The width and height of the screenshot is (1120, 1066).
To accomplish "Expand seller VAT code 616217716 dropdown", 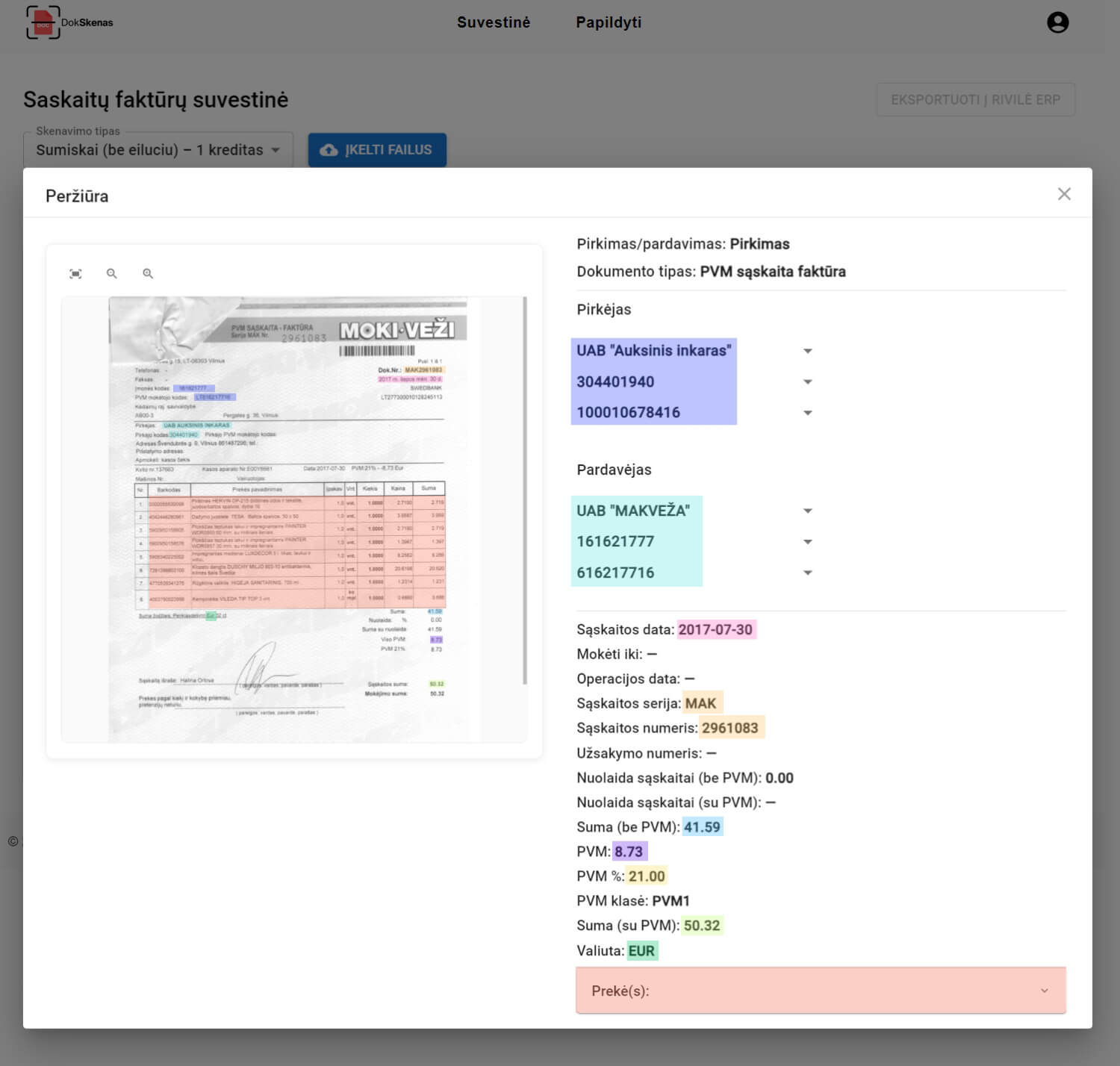I will pos(807,573).
